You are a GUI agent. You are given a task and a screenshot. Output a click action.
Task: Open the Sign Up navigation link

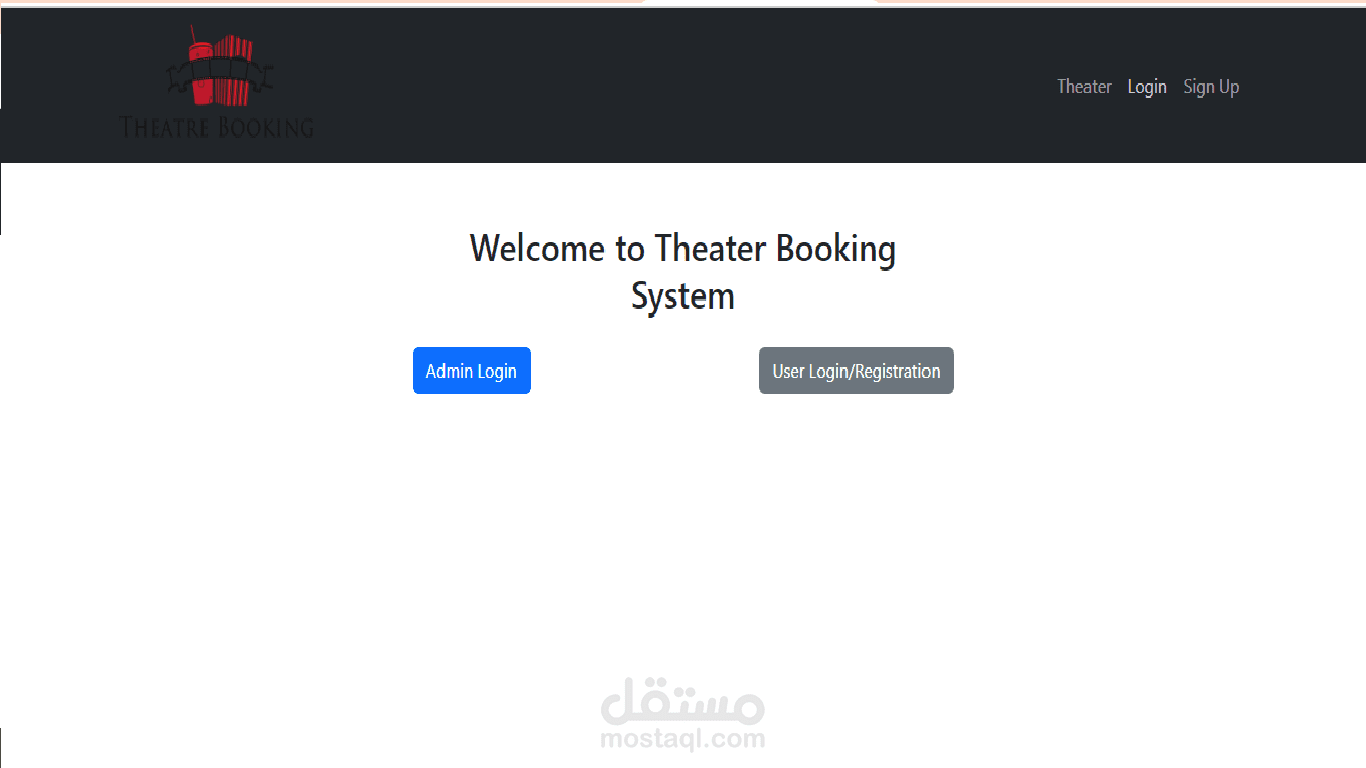(x=1211, y=87)
